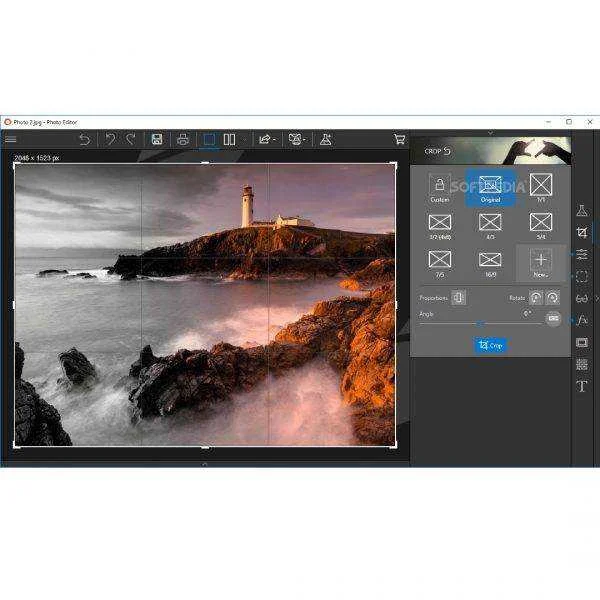Viewport: 600px width, 600px height.
Task: Open the Text T tool
Action: click(582, 386)
